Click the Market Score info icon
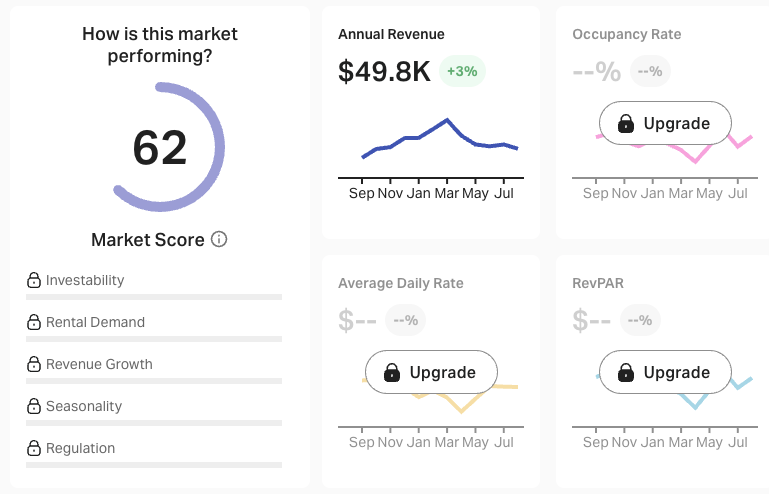Viewport: 769px width, 494px height. [219, 240]
